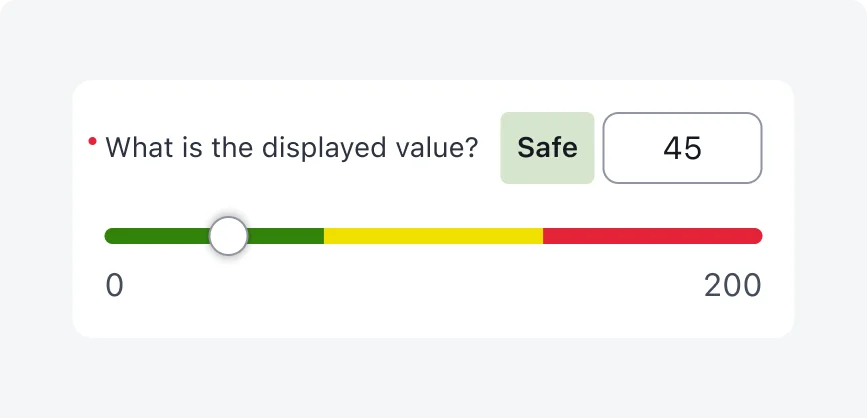Click the white slider handle

tap(229, 236)
